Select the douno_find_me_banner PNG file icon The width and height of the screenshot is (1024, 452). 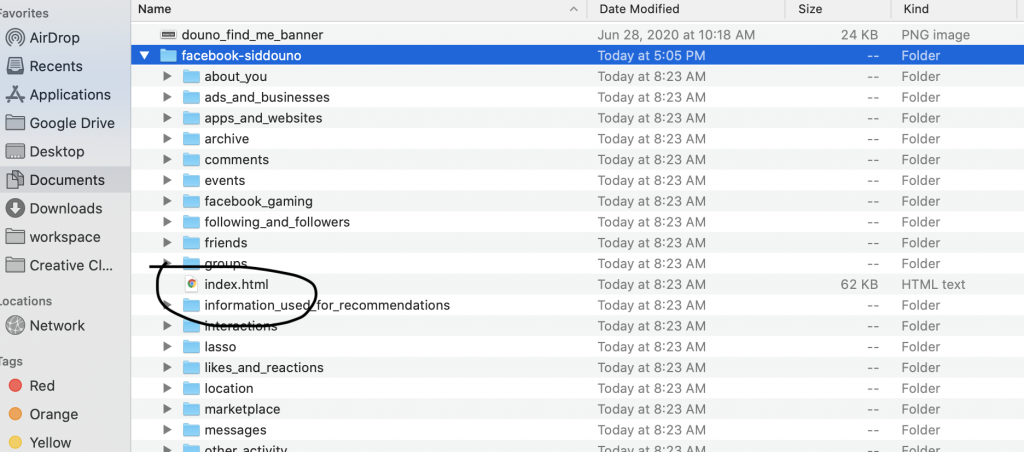click(168, 35)
